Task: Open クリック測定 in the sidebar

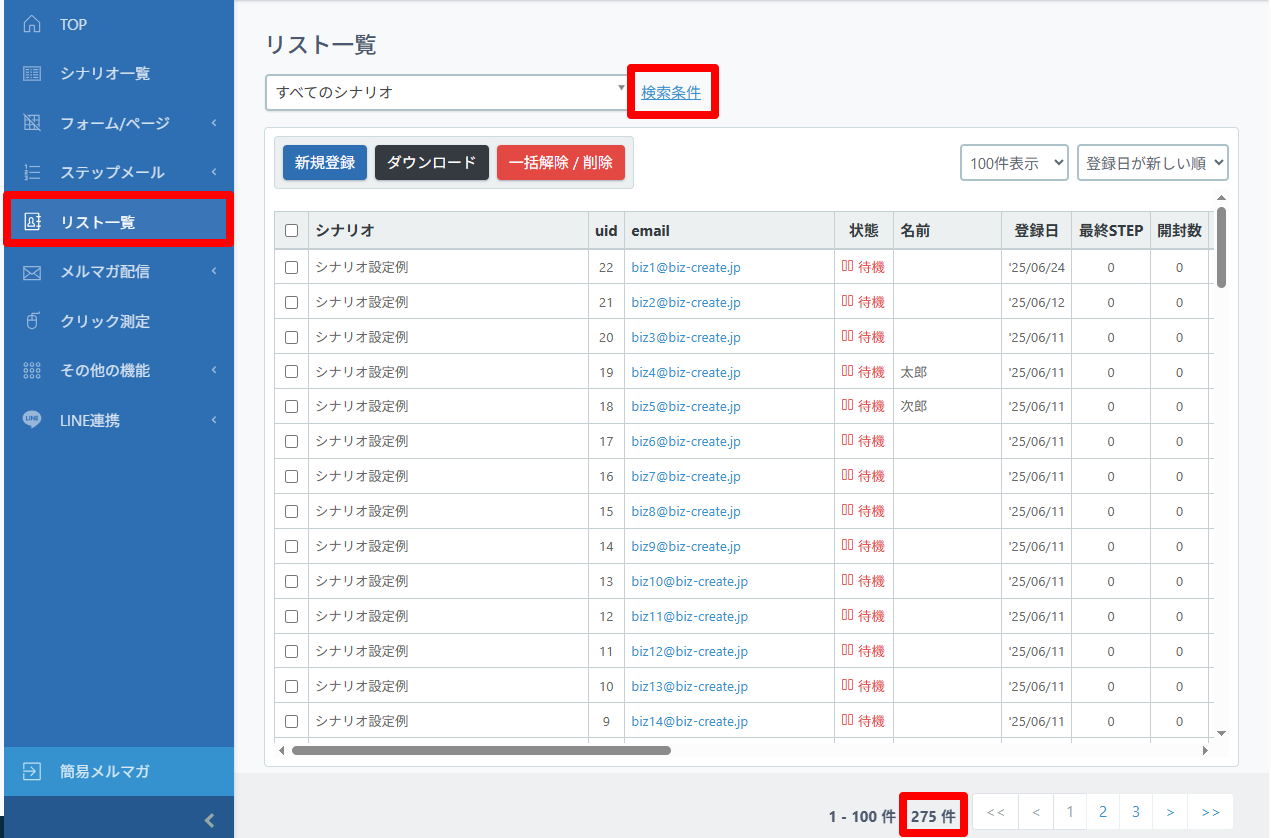Action: tap(119, 321)
